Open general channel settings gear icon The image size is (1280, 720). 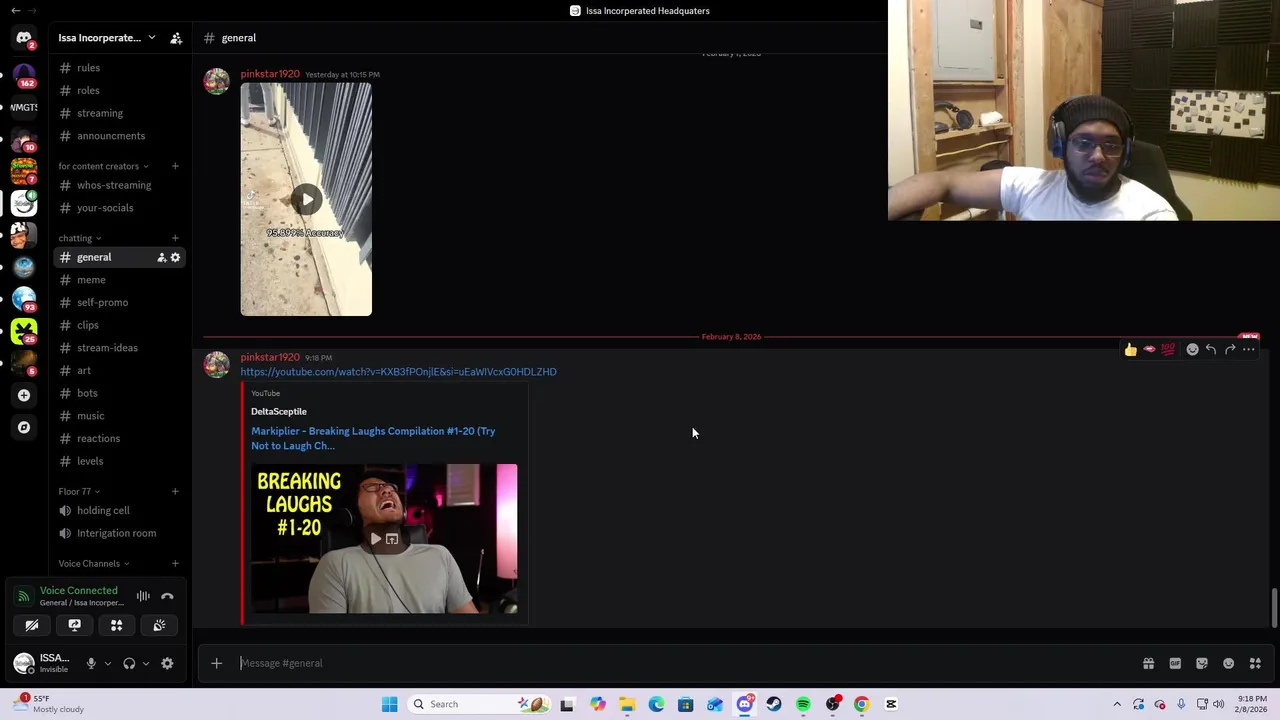coord(175,257)
